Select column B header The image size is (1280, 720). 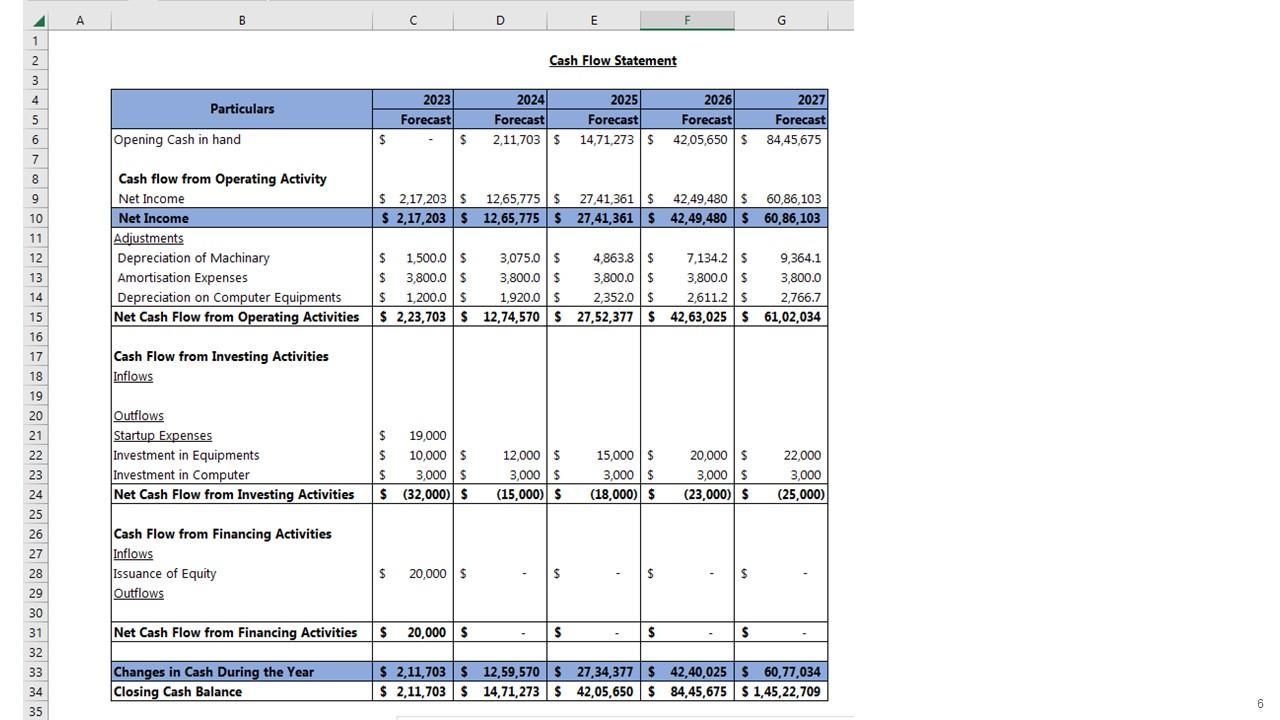click(x=241, y=20)
